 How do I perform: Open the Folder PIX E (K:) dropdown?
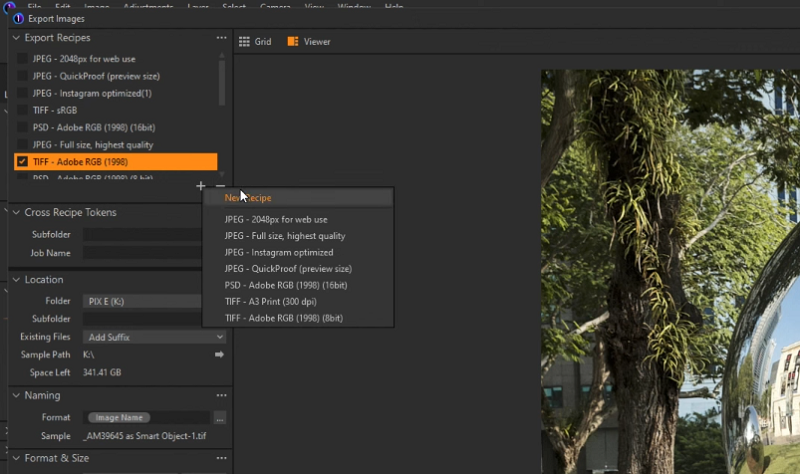tap(142, 302)
